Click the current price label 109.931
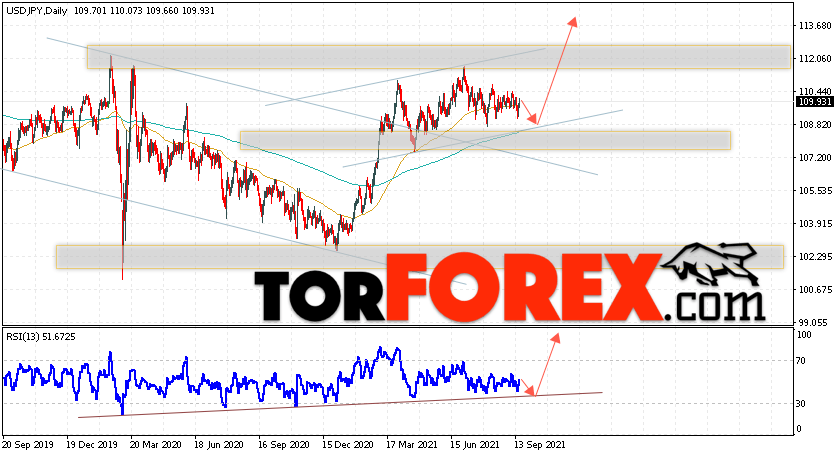The height and width of the screenshot is (456, 834). point(814,102)
